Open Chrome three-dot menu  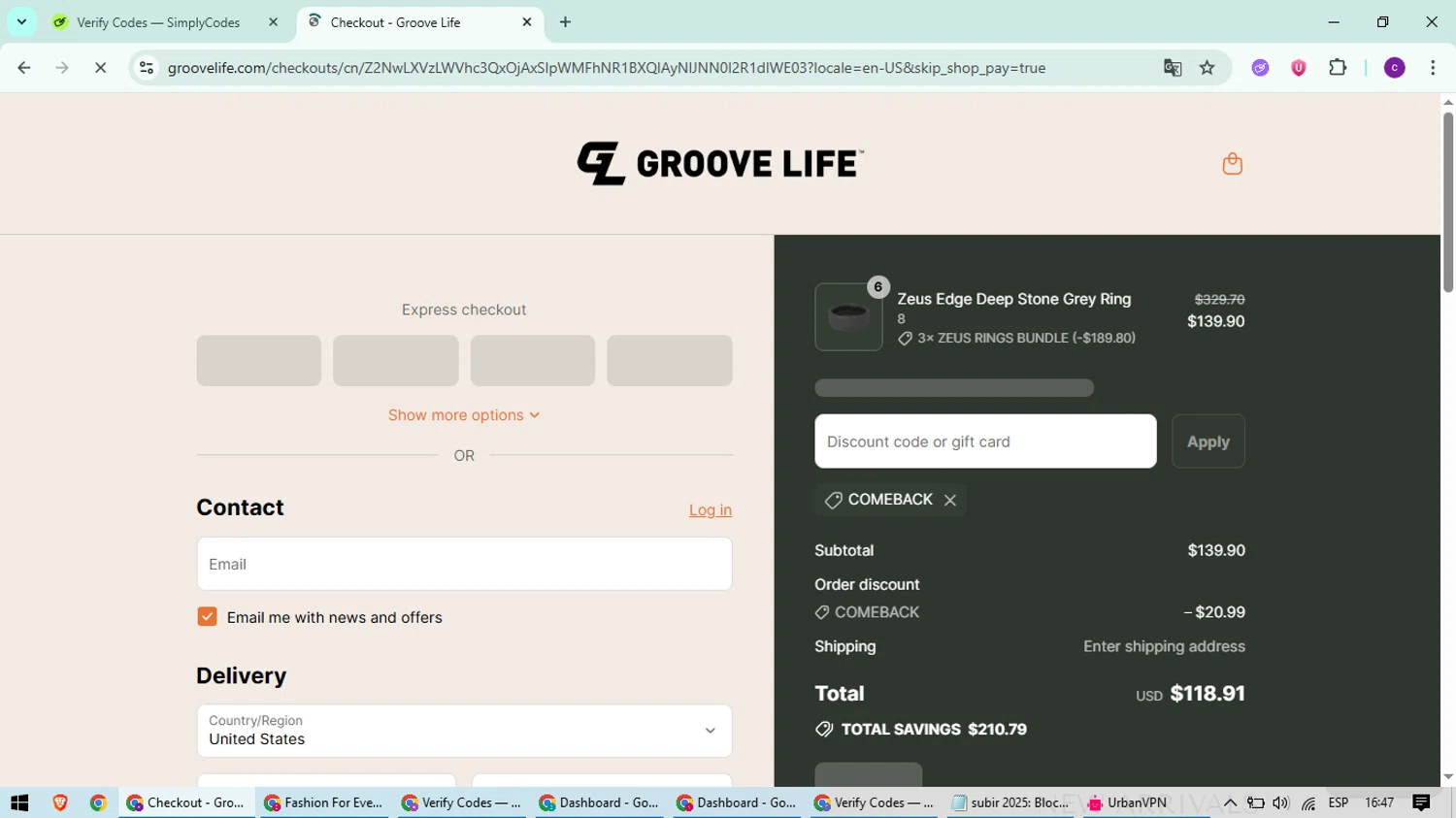point(1433,68)
